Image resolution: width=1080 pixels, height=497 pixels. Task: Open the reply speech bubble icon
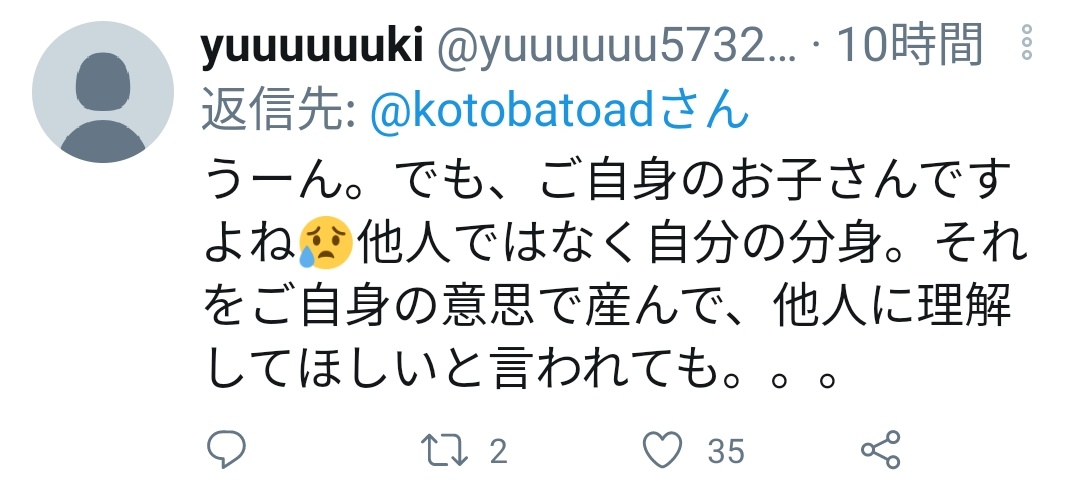(227, 449)
